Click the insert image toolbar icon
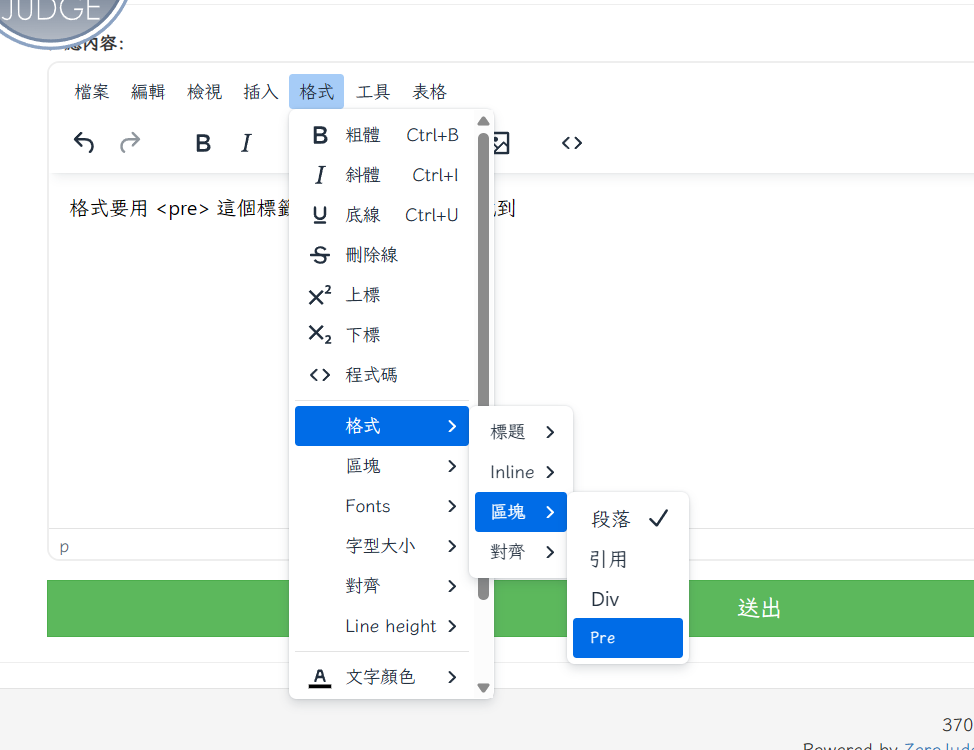The image size is (974, 750). coord(500,143)
